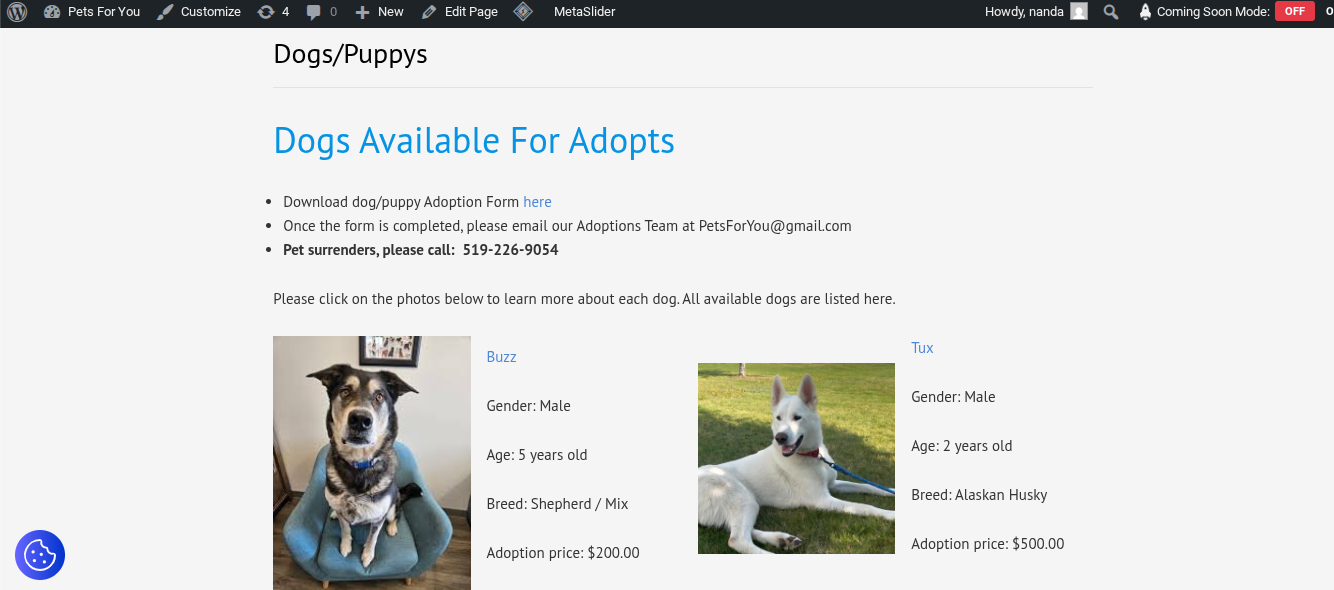Viewport: 1334px width, 590px height.
Task: Click the photo of Buzz
Action: pos(372,463)
